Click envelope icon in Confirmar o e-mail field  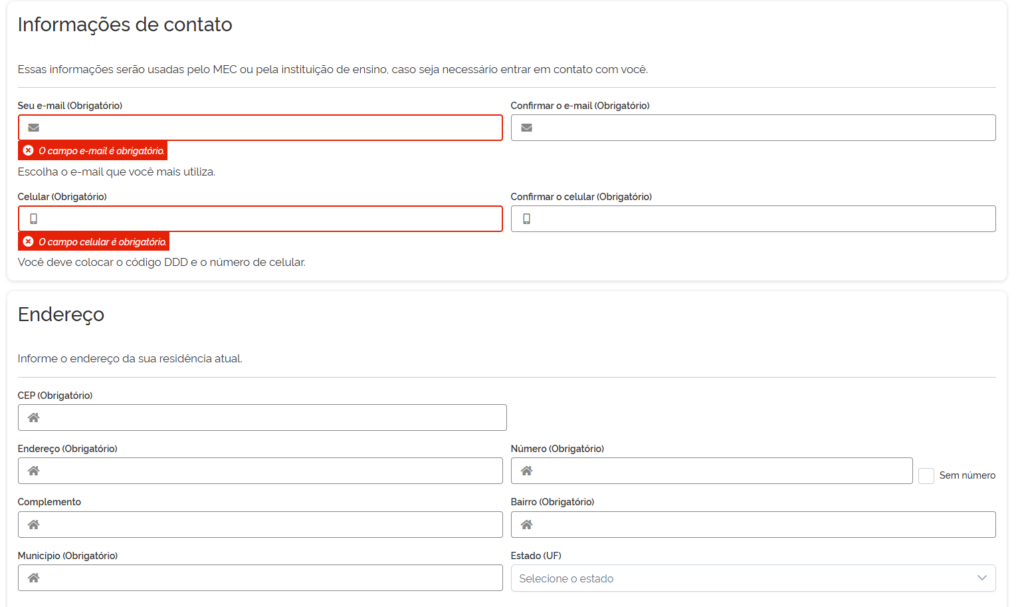pyautogui.click(x=527, y=128)
